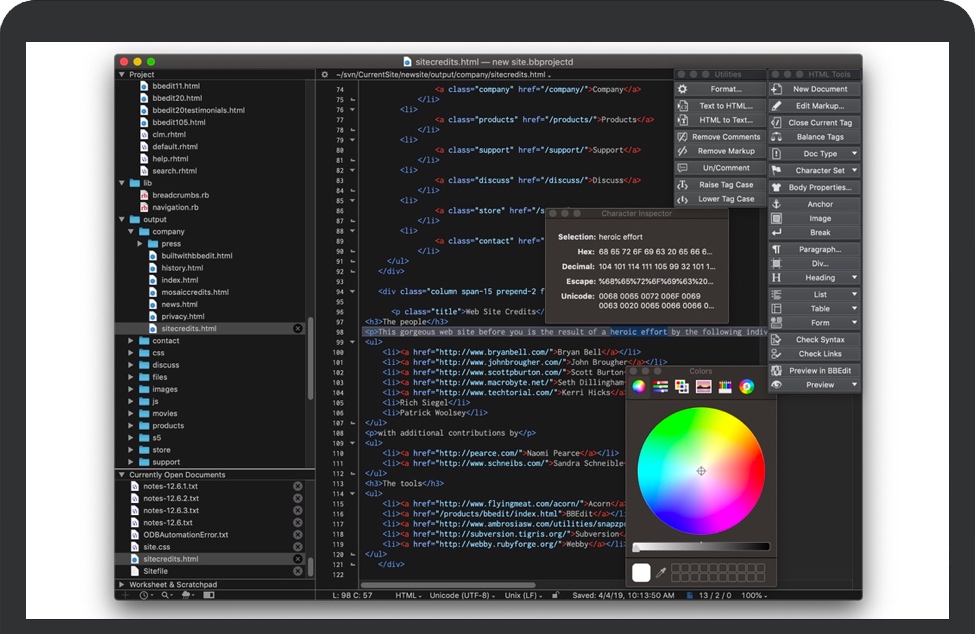Open index.html in the project list

click(180, 280)
